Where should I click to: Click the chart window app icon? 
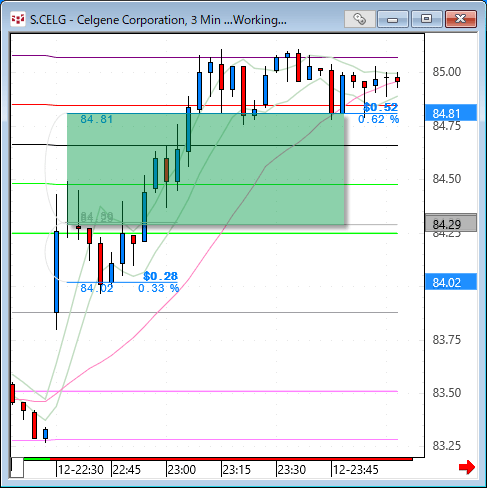[x=18, y=20]
